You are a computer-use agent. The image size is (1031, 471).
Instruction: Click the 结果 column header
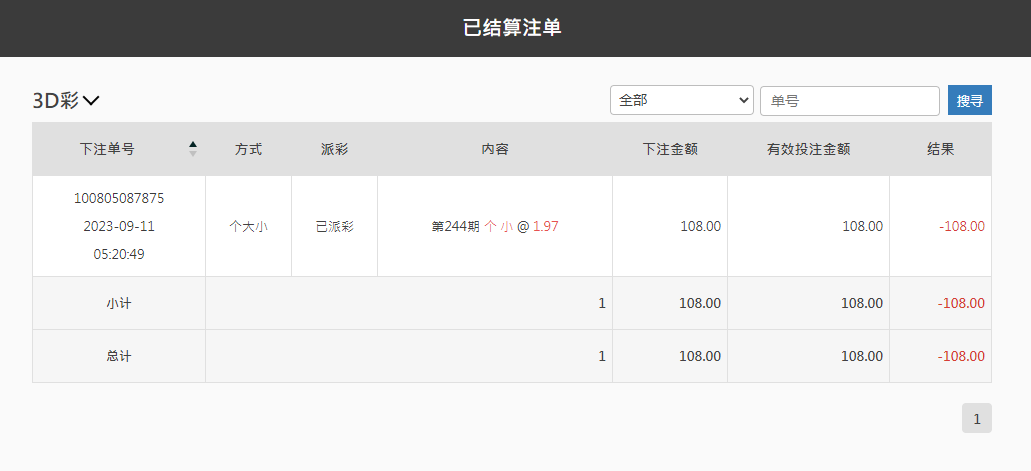pos(940,149)
